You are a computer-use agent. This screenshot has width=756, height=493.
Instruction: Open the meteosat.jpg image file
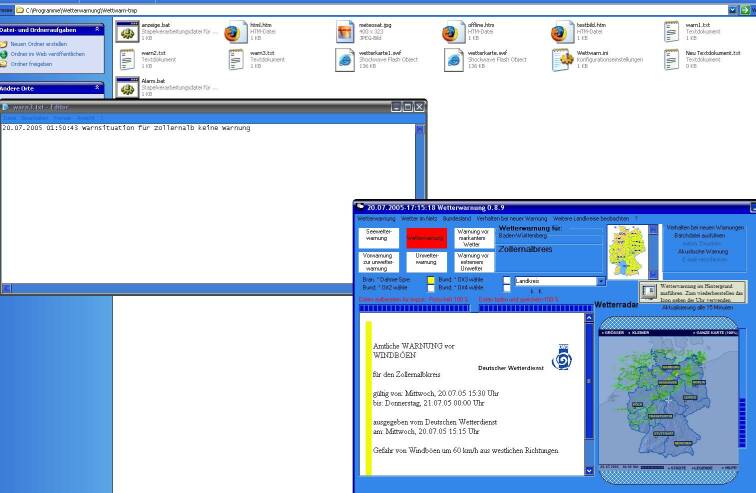pos(343,32)
